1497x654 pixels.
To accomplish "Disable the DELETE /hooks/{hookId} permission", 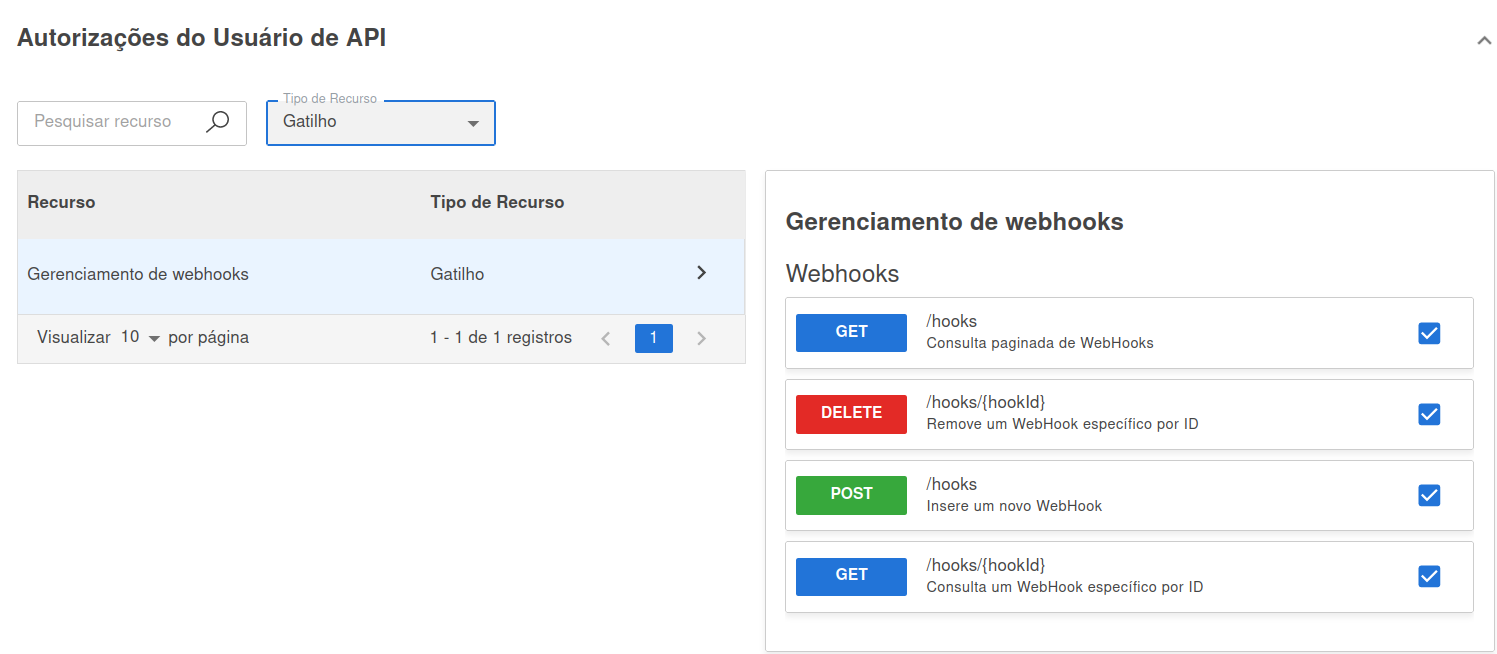I will (x=1429, y=413).
